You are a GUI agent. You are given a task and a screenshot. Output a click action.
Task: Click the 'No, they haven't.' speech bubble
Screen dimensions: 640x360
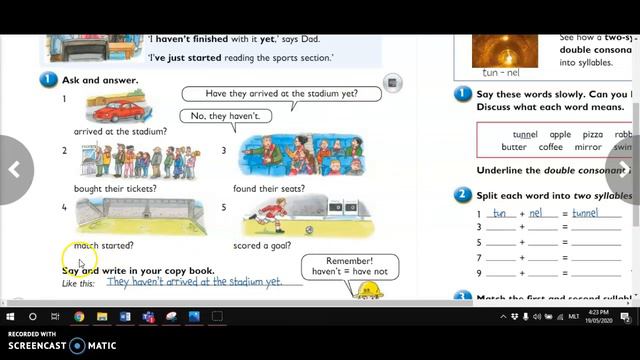coord(225,116)
